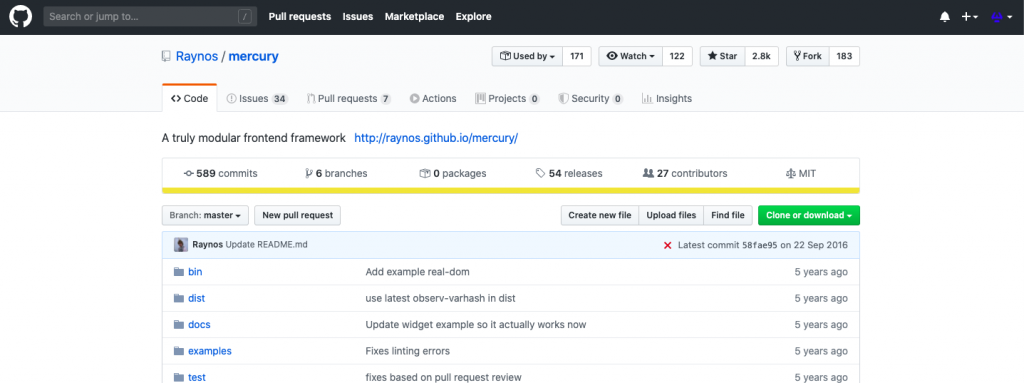View stargazers count 2.8k
The width and height of the screenshot is (1024, 383).
(761, 56)
